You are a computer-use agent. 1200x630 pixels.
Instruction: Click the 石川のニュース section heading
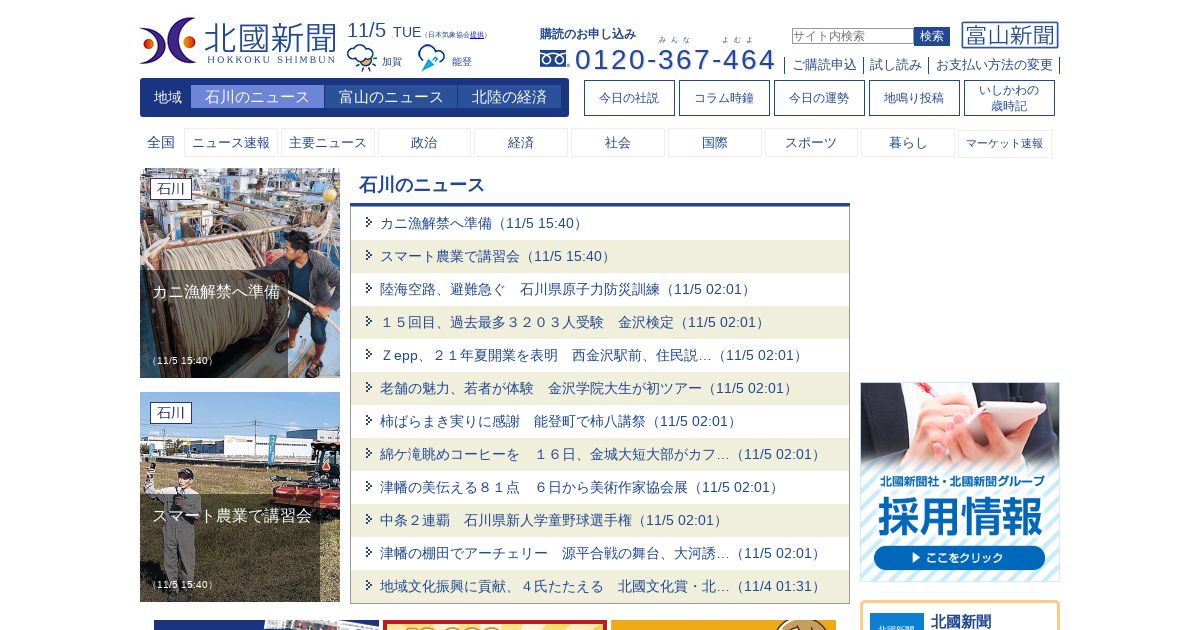coord(422,185)
